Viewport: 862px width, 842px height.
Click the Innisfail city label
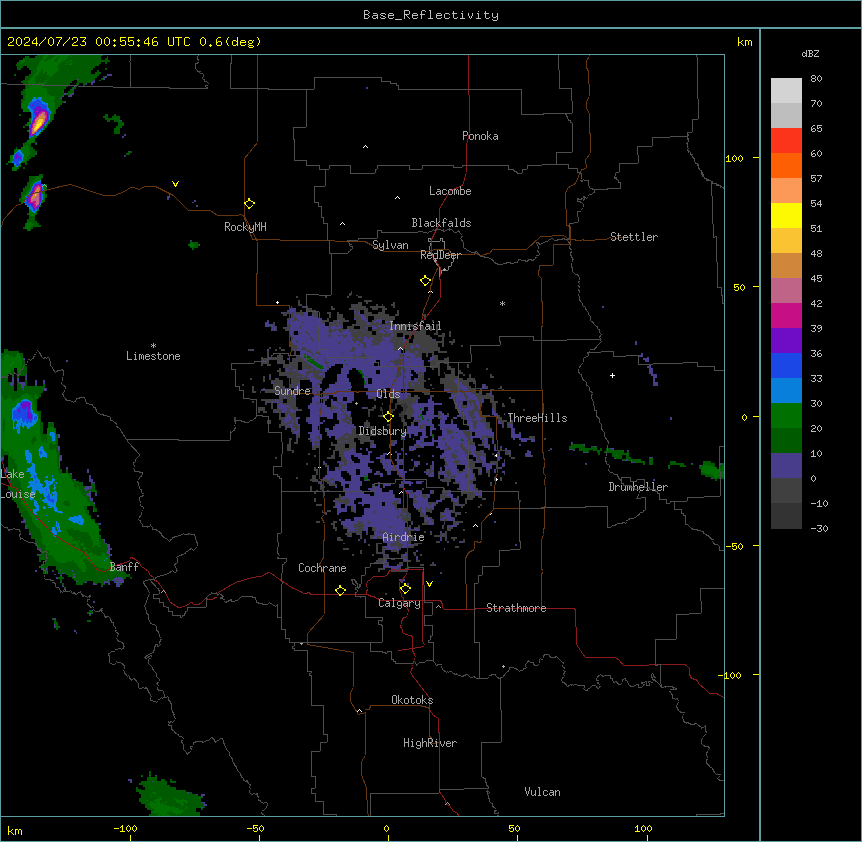tap(415, 326)
